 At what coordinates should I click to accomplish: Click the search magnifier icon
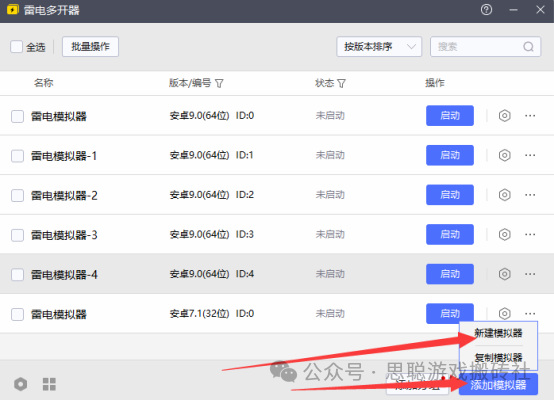click(528, 47)
